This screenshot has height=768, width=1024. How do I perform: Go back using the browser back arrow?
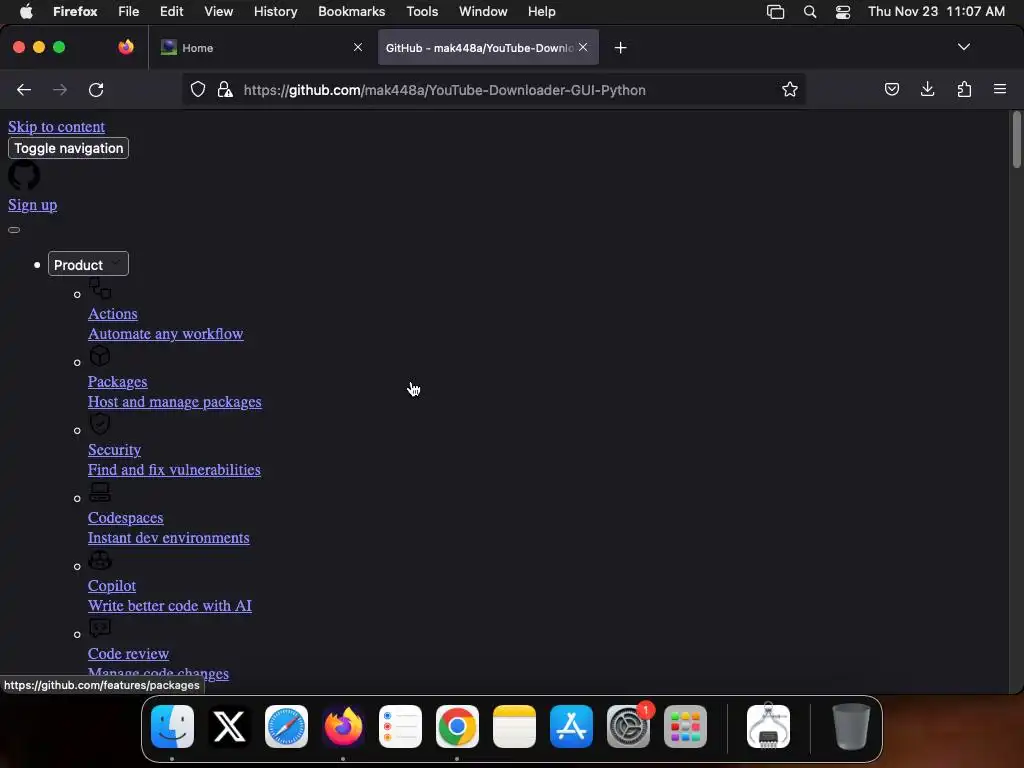(24, 89)
